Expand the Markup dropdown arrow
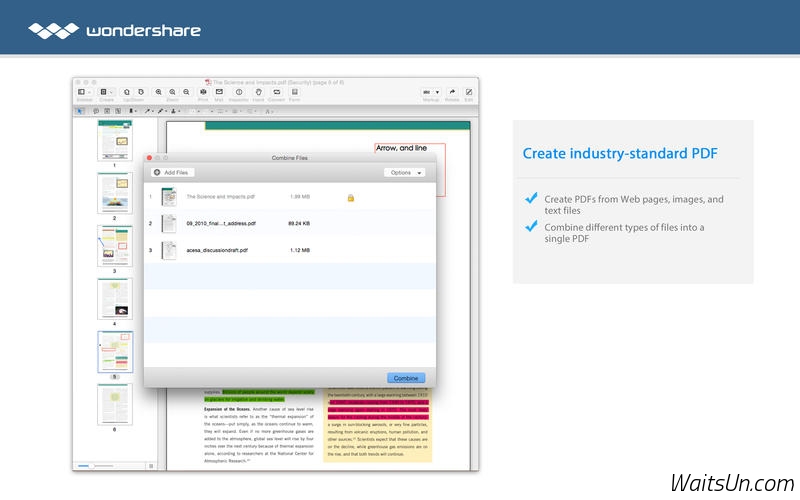 click(437, 92)
